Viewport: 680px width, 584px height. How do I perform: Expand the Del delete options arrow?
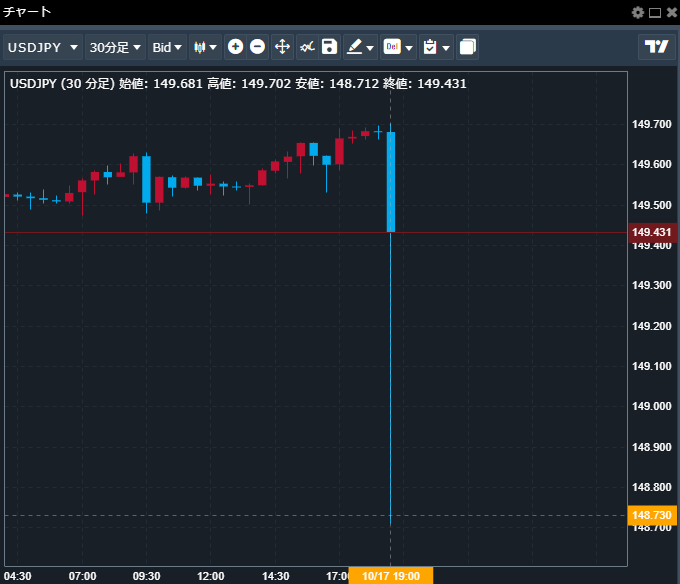(x=409, y=48)
